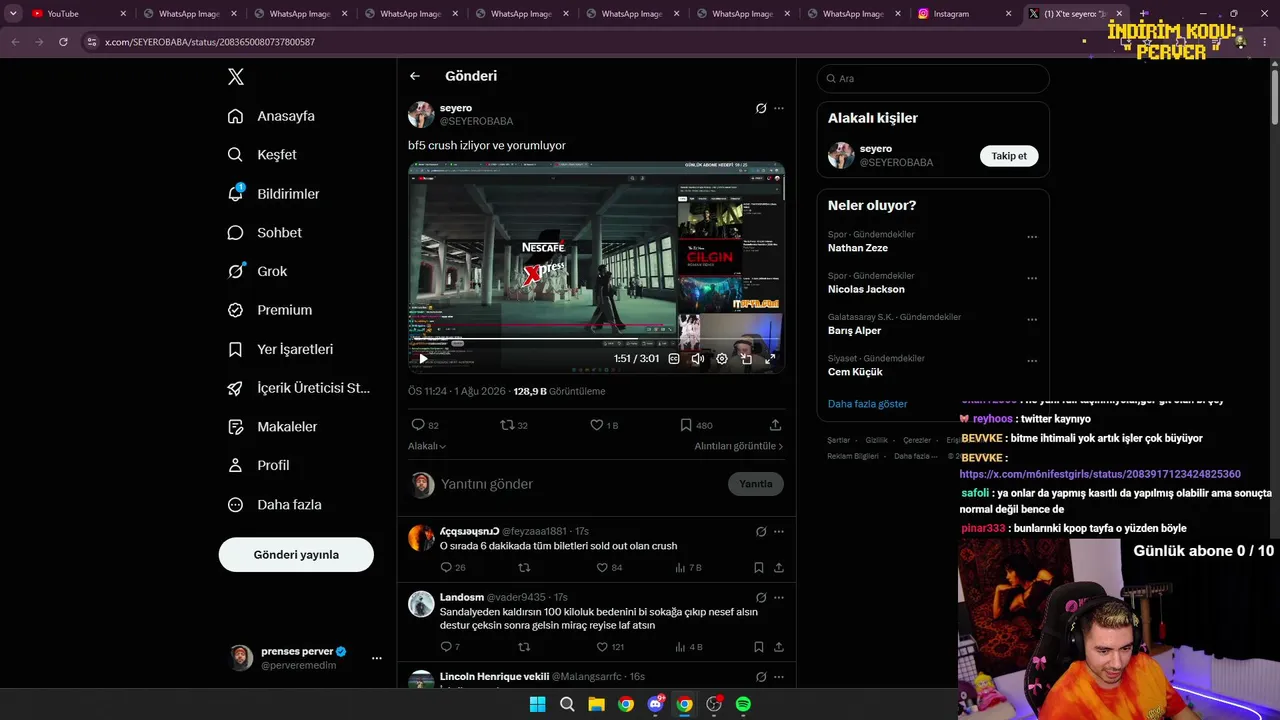Open Alıntıları görüntüle link
The height and width of the screenshot is (720, 1280).
pyautogui.click(x=739, y=446)
